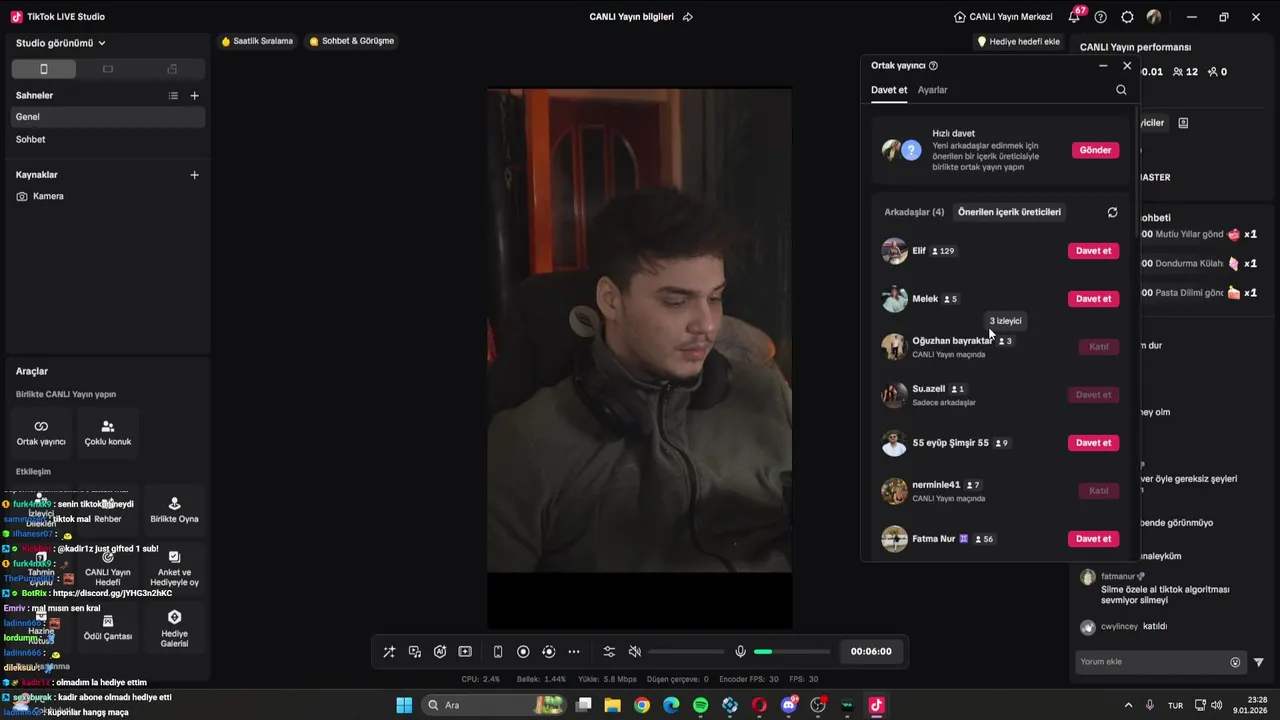Switch to Arkadaşlar (4) tab
Image resolution: width=1280 pixels, height=720 pixels.
[x=914, y=212]
